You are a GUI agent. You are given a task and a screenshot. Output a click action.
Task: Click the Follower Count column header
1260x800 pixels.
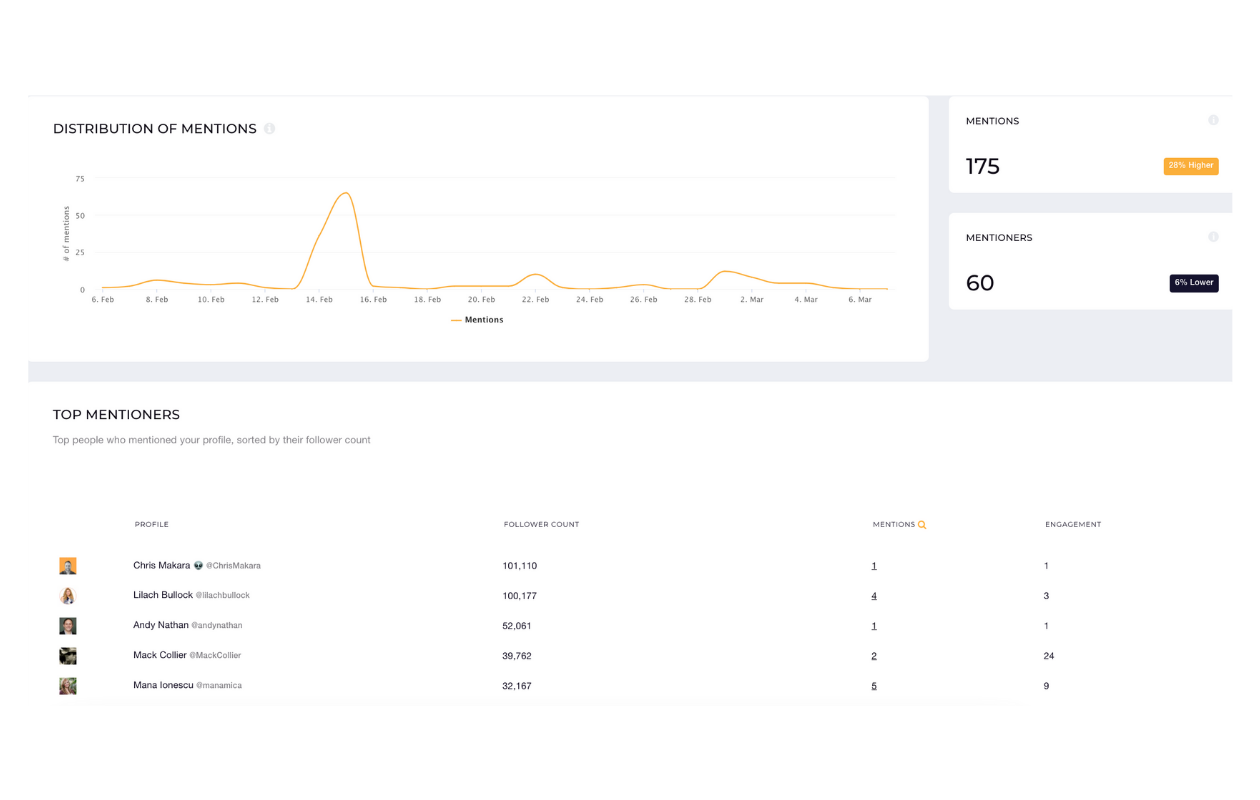tap(542, 524)
